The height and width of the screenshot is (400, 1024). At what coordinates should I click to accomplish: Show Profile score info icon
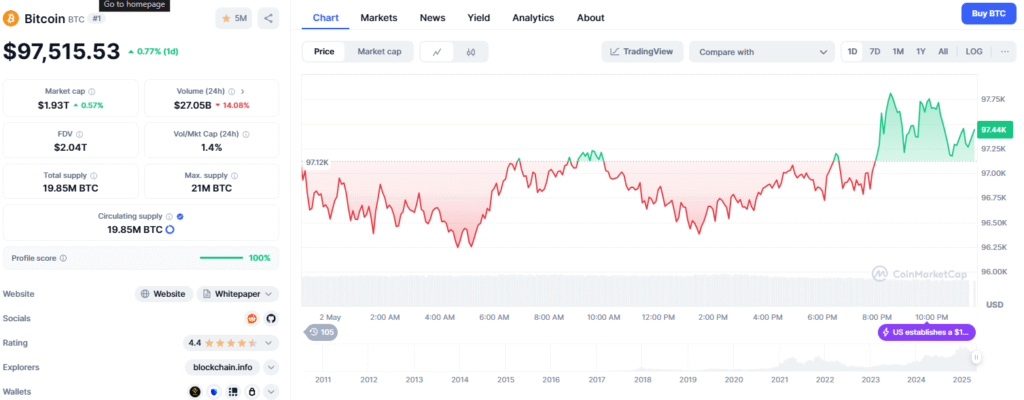pyautogui.click(x=63, y=258)
